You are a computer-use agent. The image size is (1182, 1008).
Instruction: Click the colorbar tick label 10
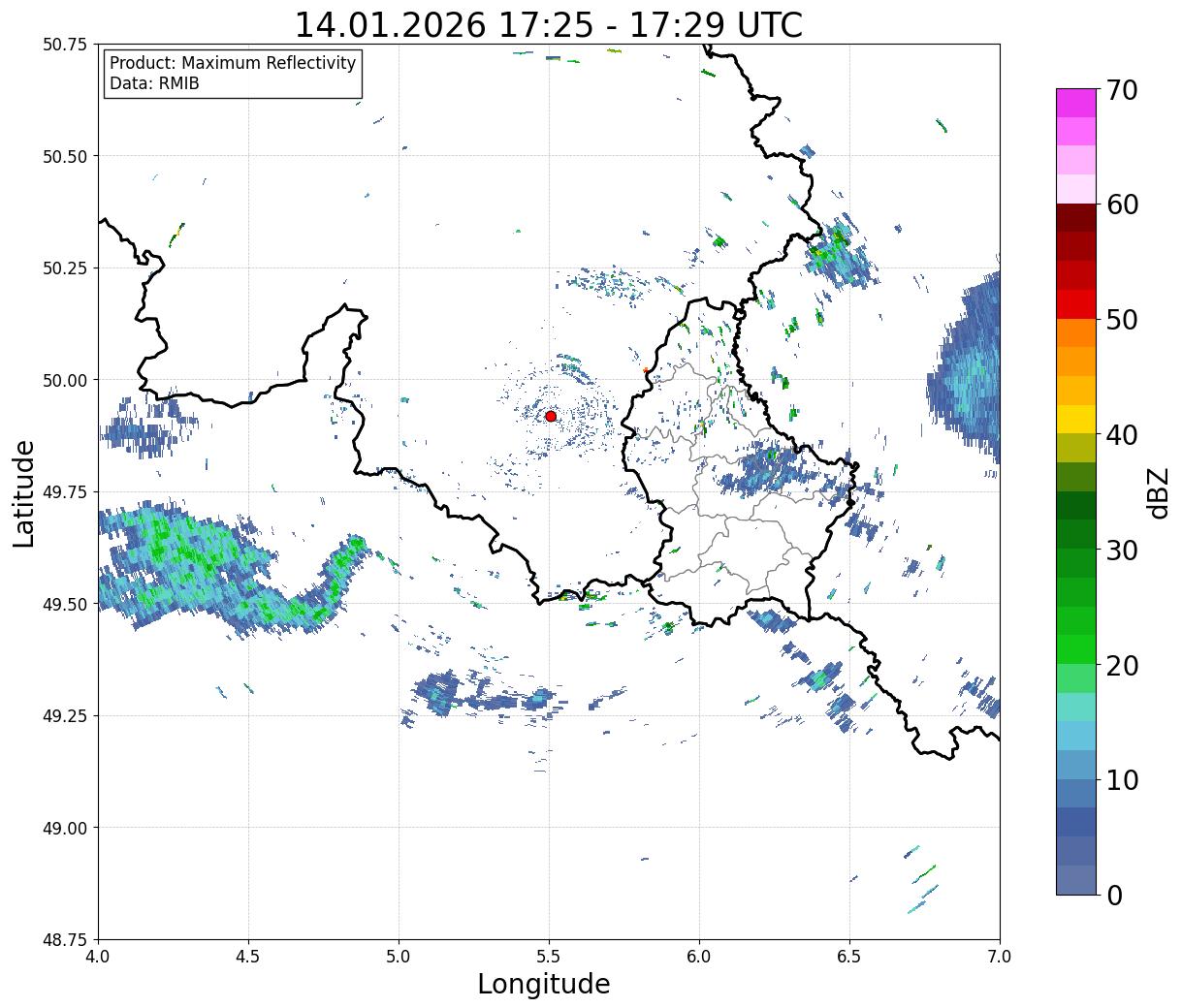tap(1122, 779)
